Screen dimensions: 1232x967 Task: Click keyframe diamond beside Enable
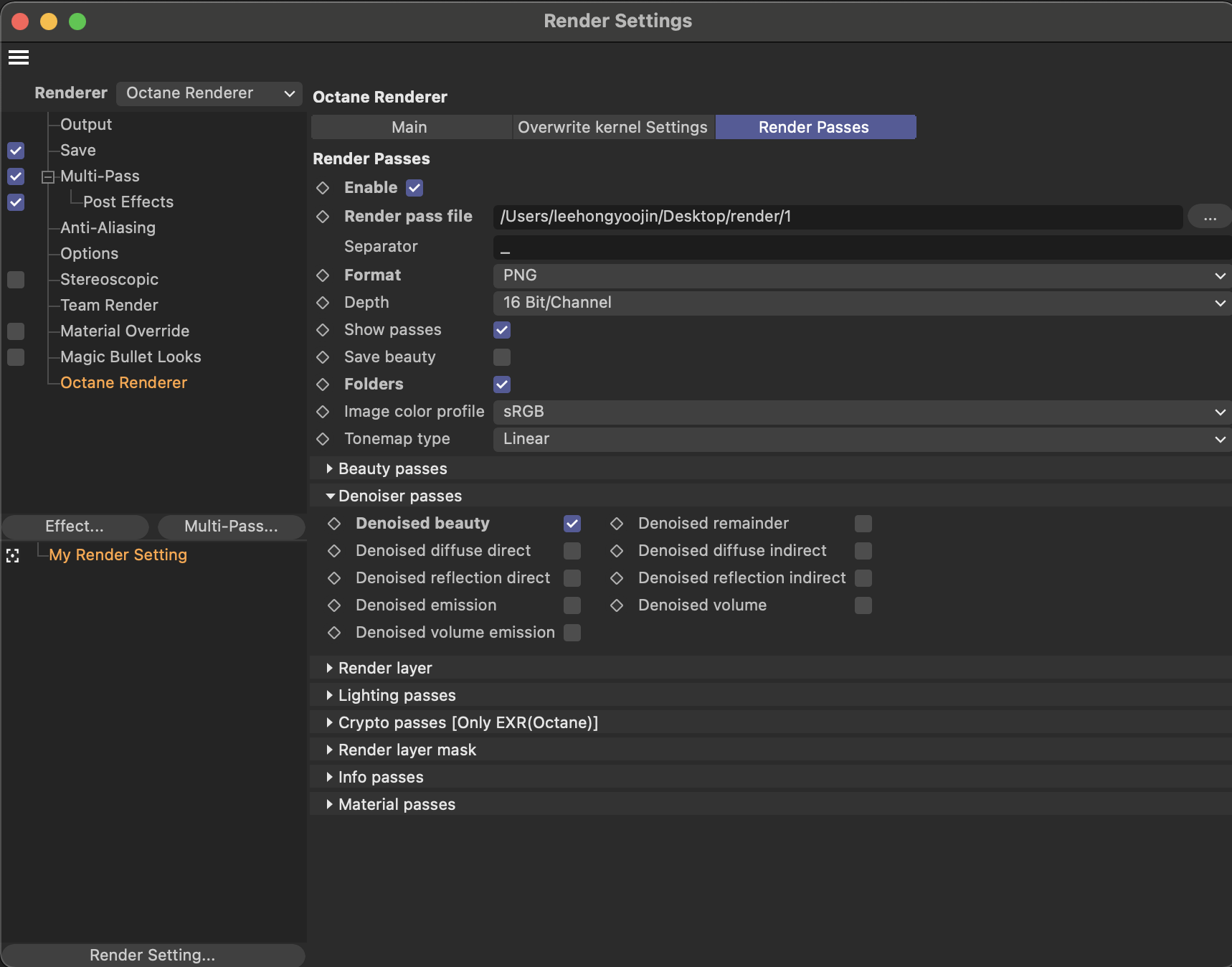(323, 188)
